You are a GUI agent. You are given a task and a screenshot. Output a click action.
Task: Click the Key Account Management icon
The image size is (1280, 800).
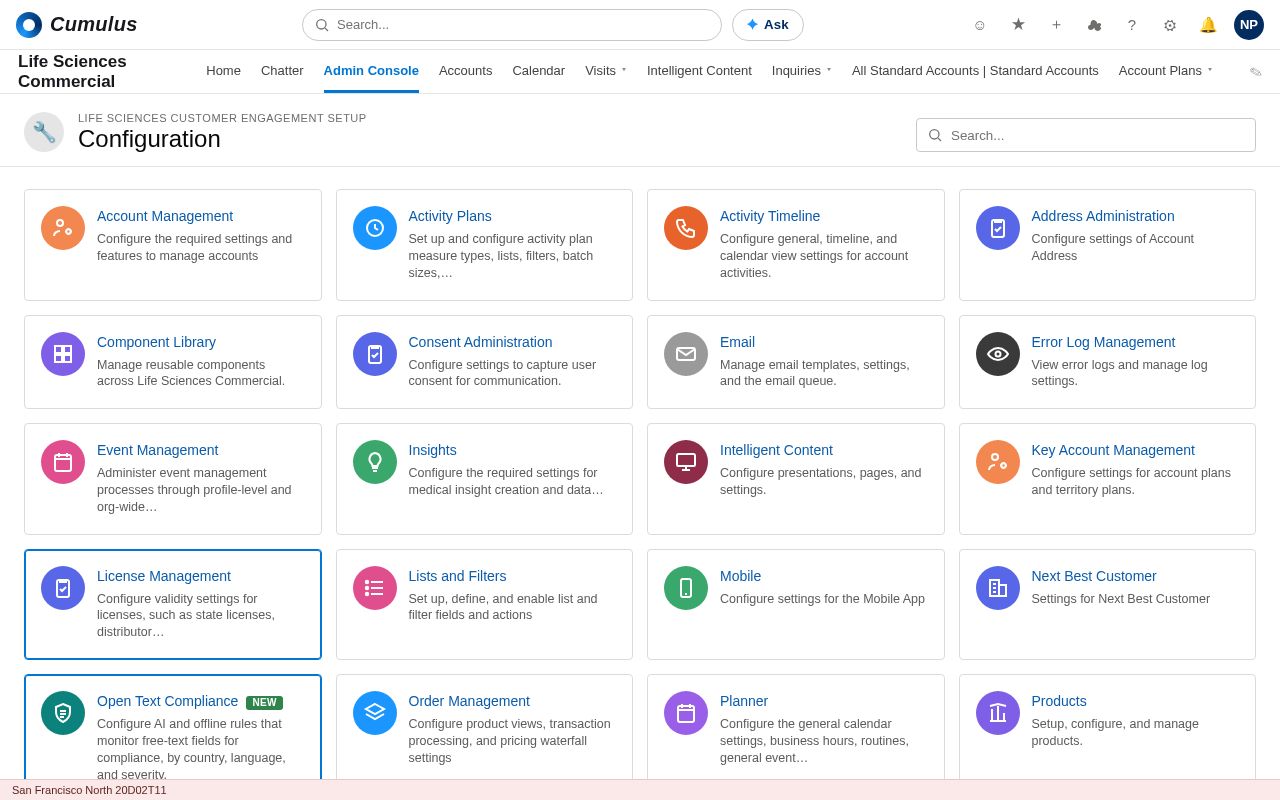pyautogui.click(x=998, y=462)
